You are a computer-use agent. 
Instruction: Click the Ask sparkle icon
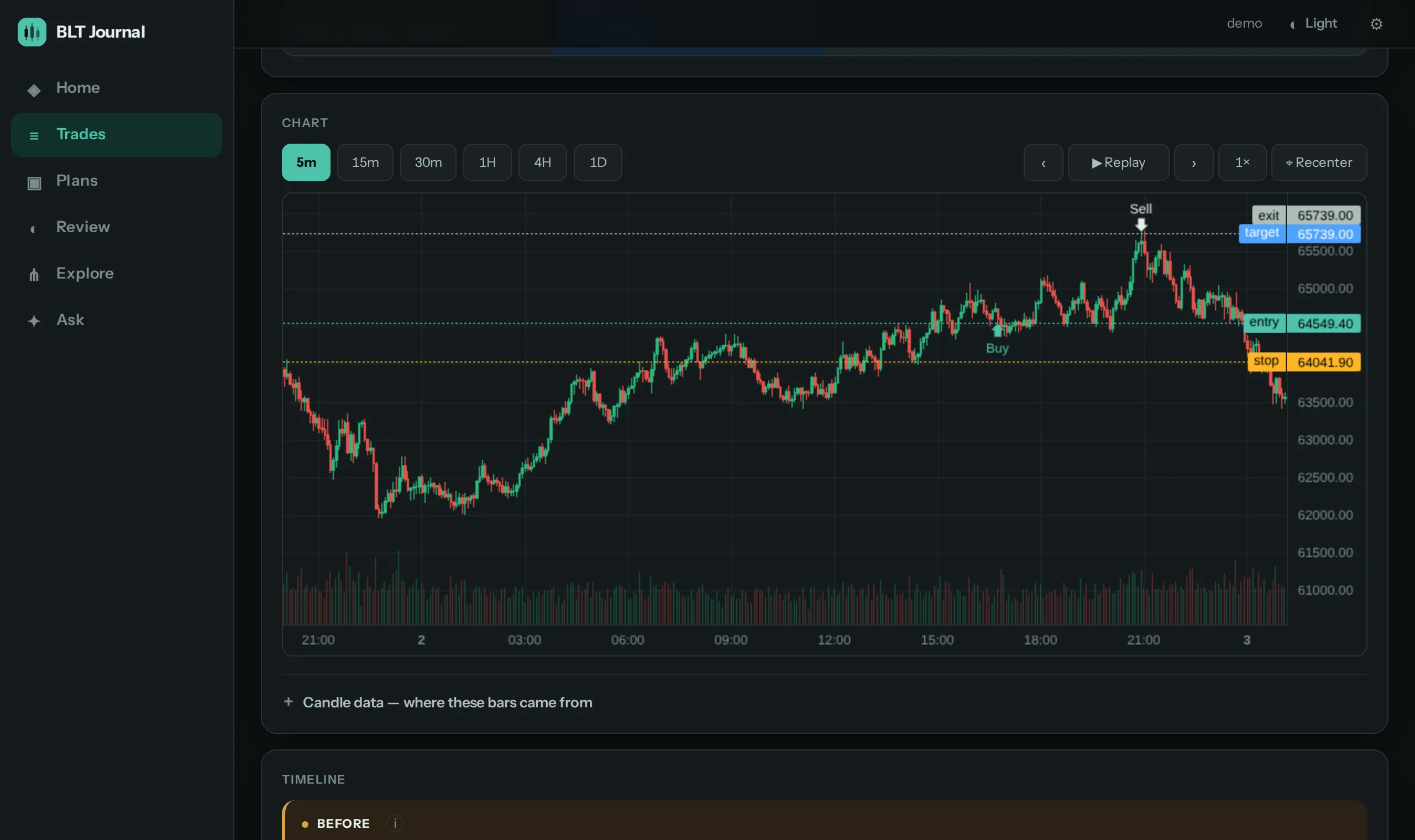(34, 321)
